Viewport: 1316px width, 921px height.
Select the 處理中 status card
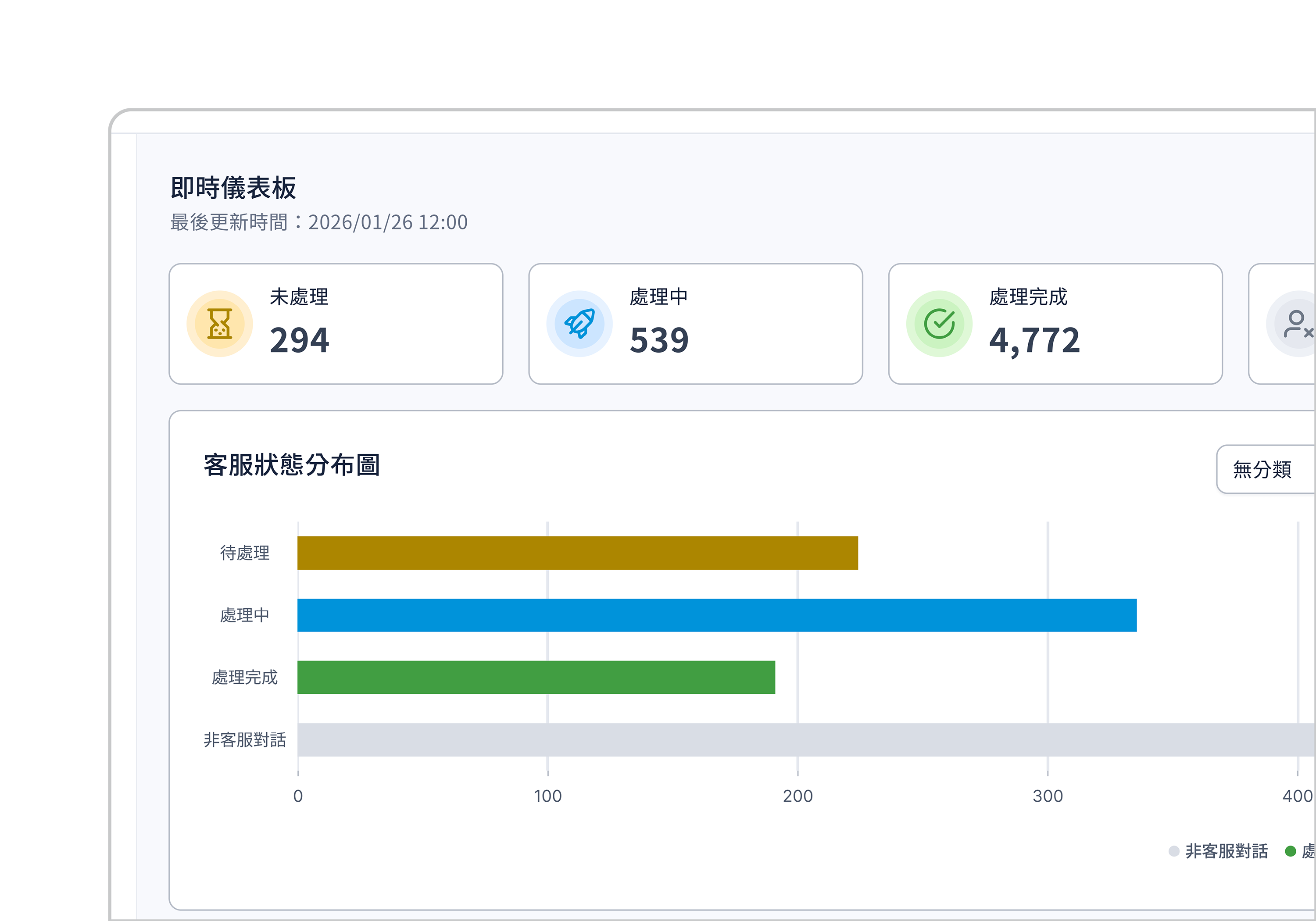click(x=695, y=323)
